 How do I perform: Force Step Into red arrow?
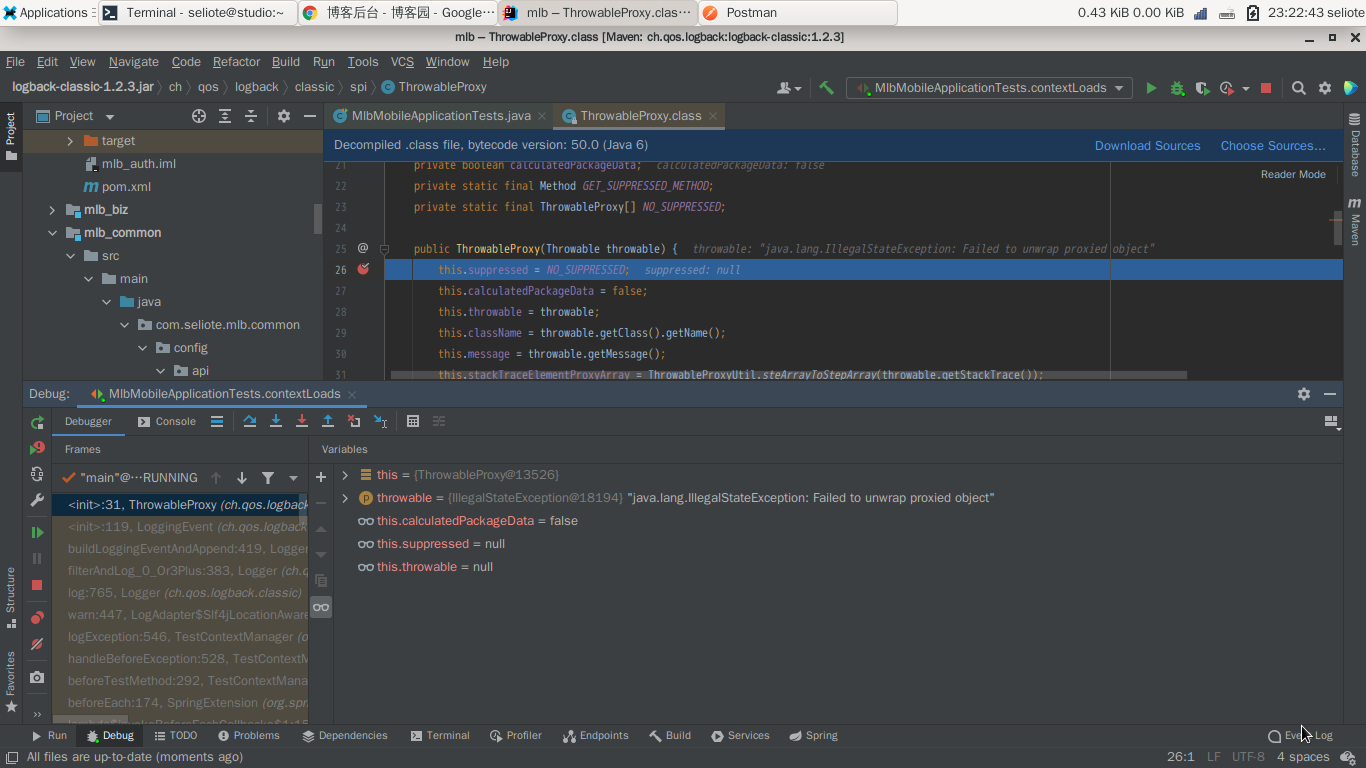302,421
